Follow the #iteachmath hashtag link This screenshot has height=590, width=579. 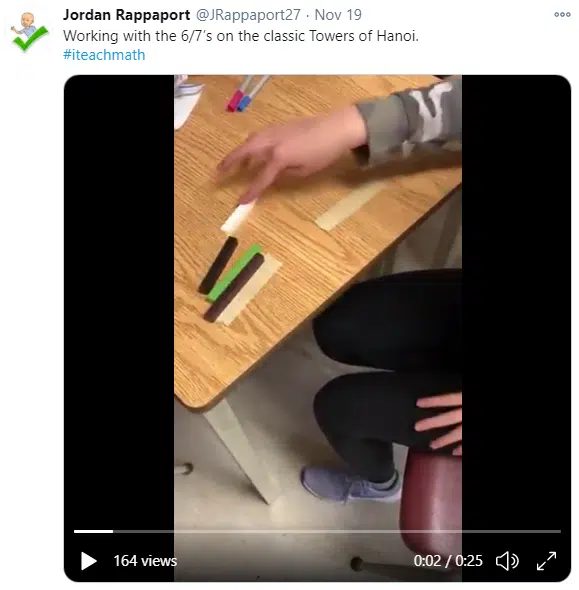[x=104, y=55]
